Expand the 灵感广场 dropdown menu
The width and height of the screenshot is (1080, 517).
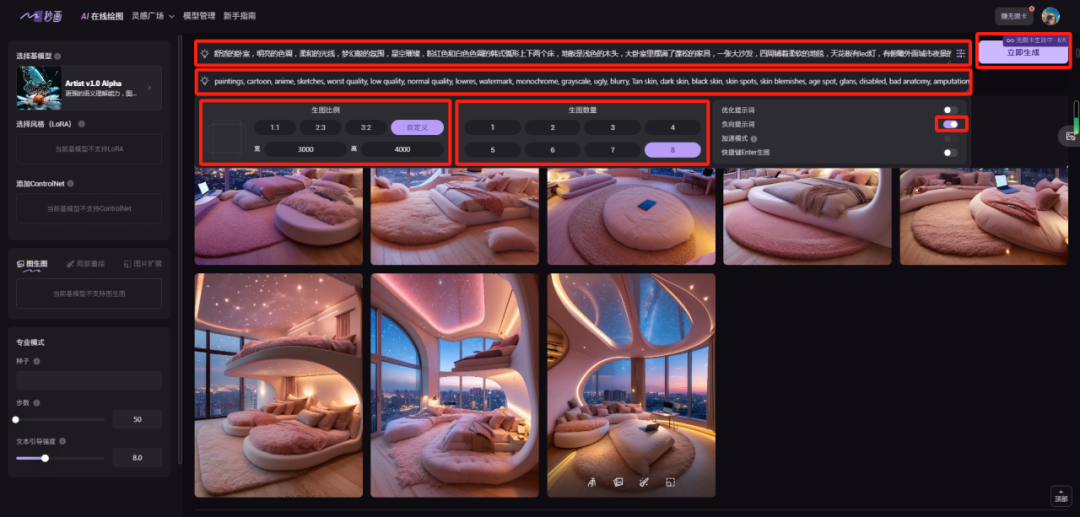click(x=153, y=16)
